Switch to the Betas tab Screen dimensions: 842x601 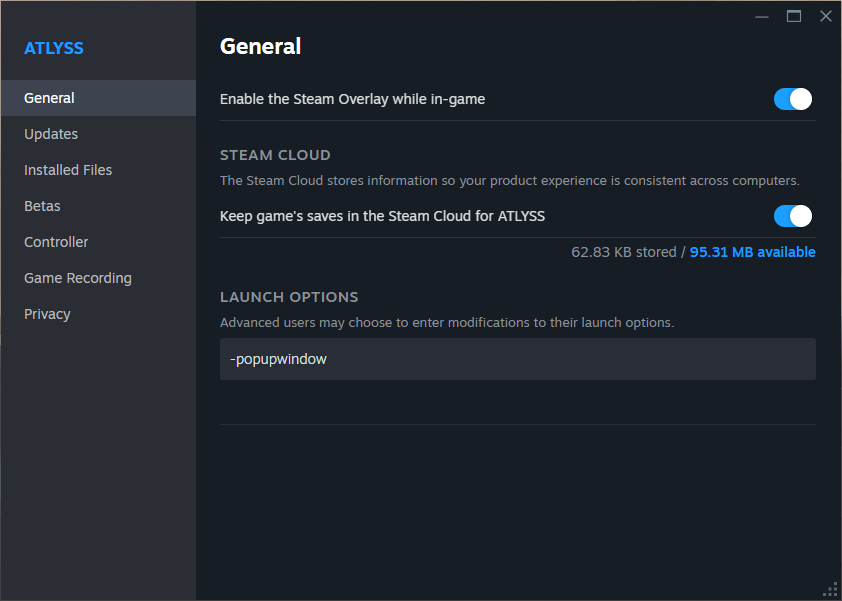[42, 206]
